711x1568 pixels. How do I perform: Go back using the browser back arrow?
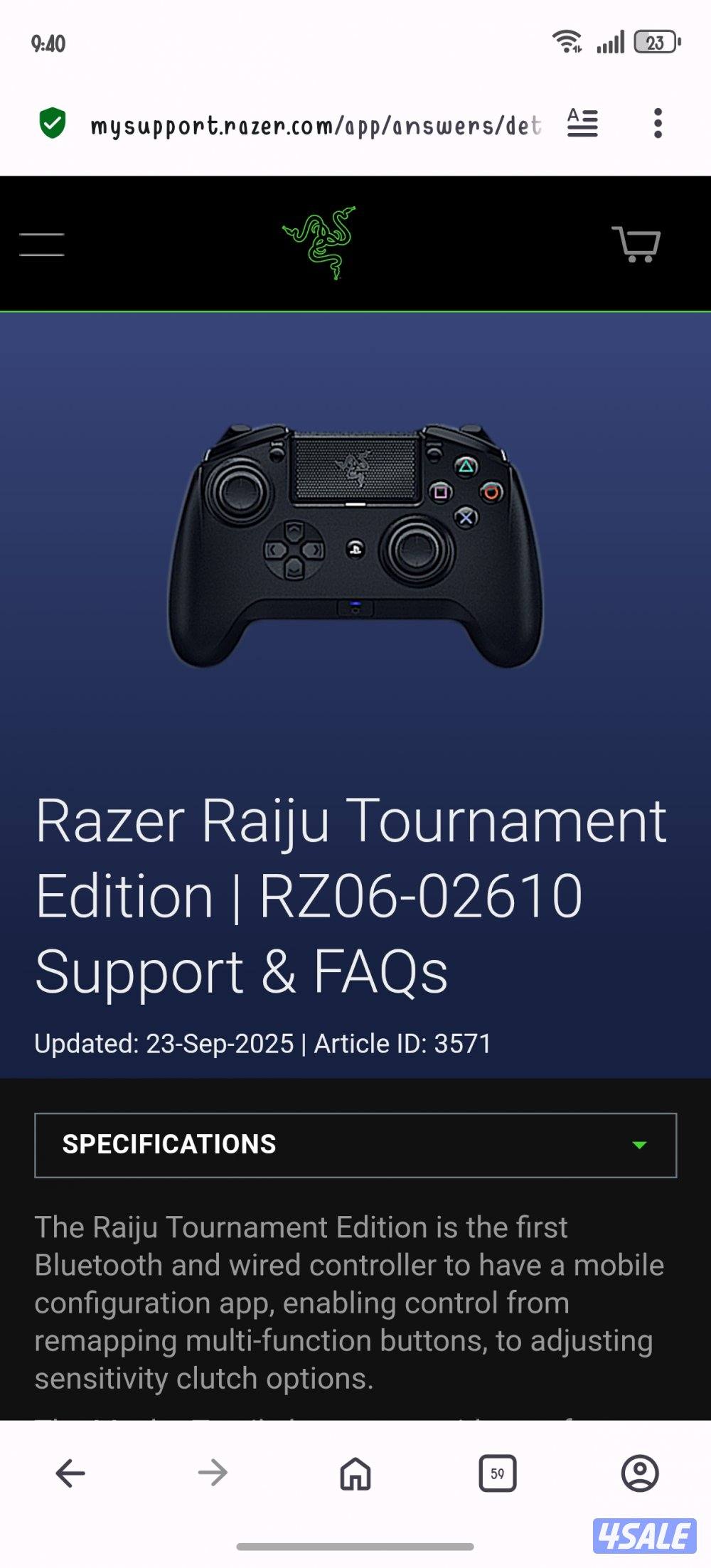pos(70,1473)
